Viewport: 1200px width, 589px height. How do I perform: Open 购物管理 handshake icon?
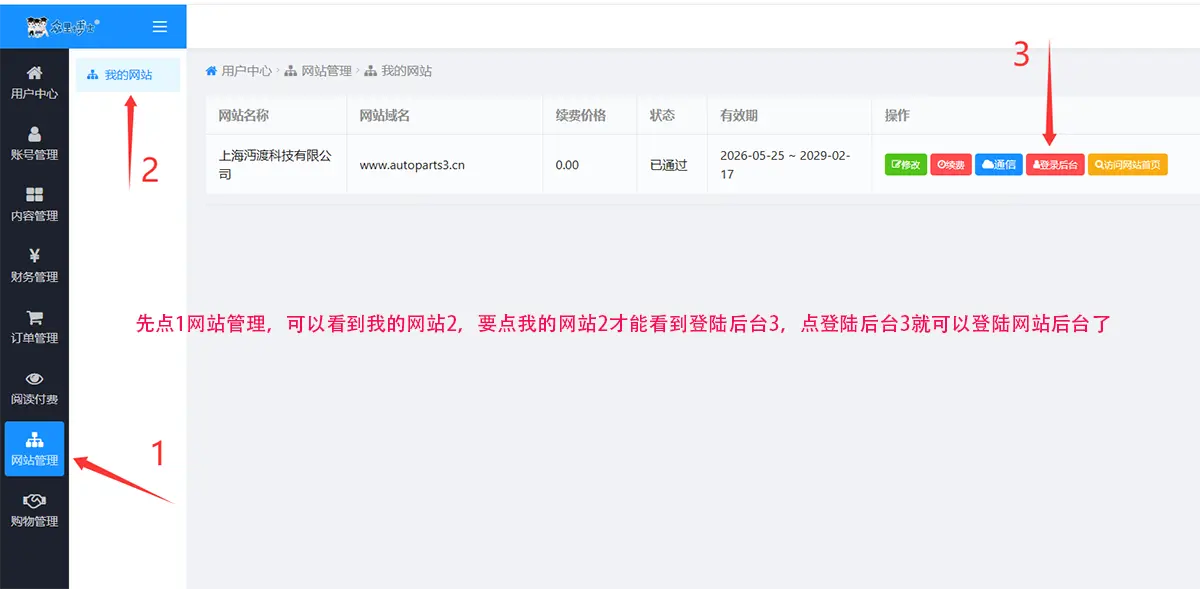[34, 501]
